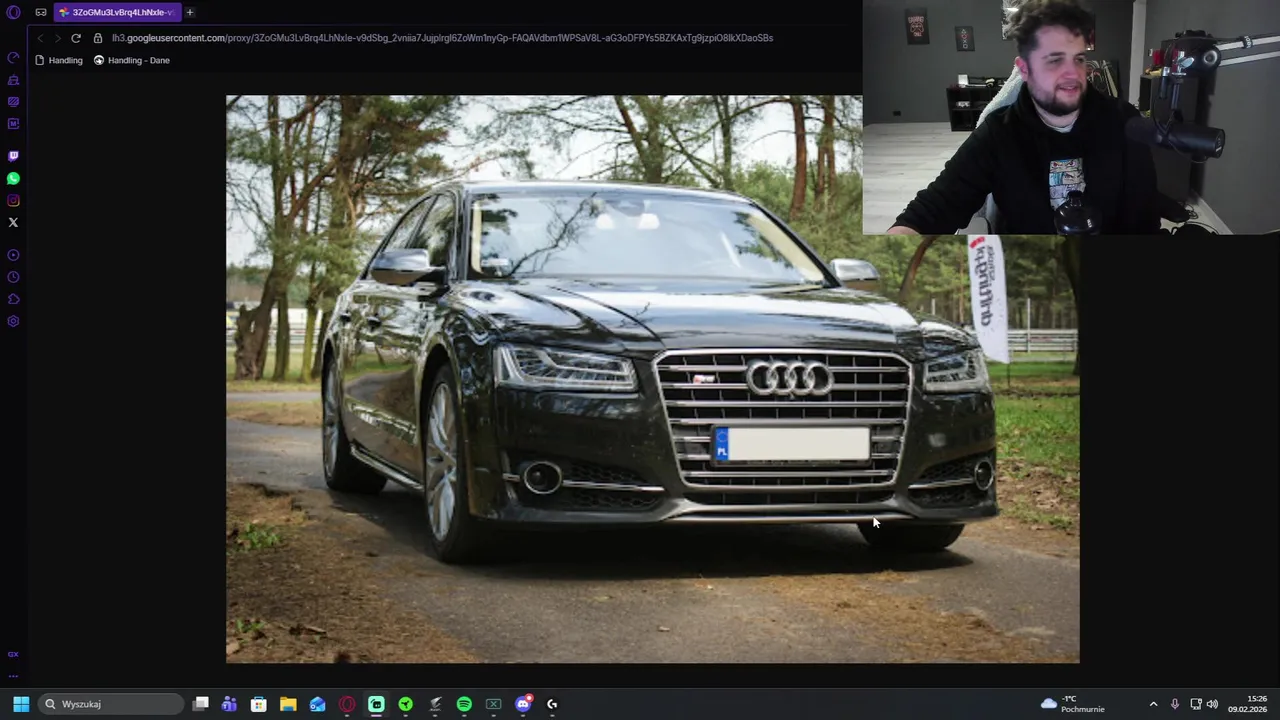1280x720 pixels.
Task: Select the googleusercontent image tab
Action: coord(116,12)
